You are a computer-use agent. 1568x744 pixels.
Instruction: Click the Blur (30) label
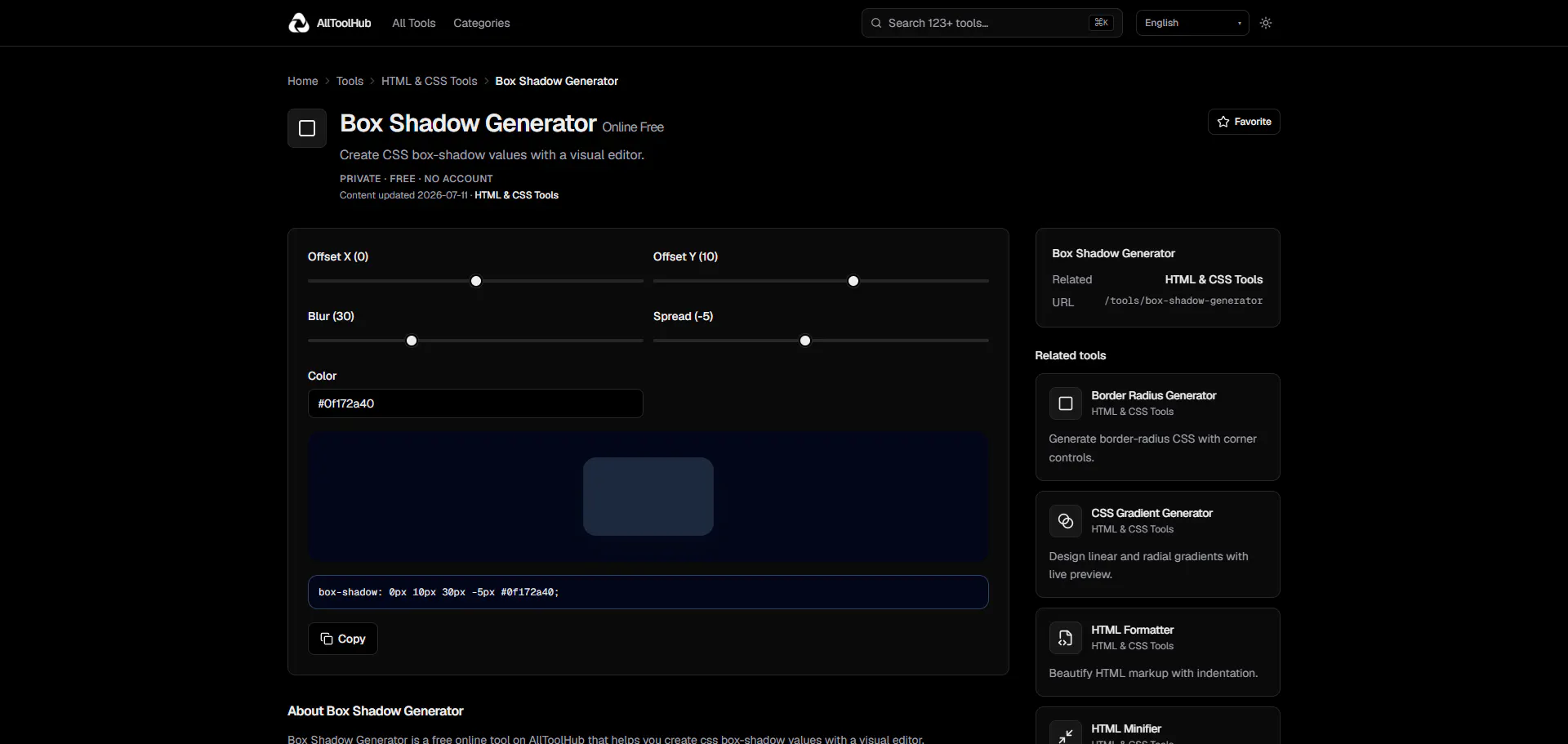pos(331,316)
